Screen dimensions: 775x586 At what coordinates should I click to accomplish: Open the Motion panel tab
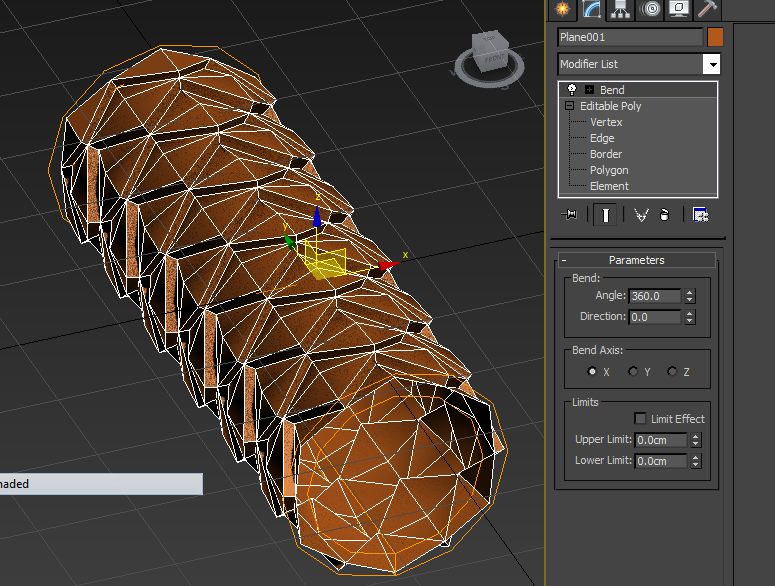(650, 9)
